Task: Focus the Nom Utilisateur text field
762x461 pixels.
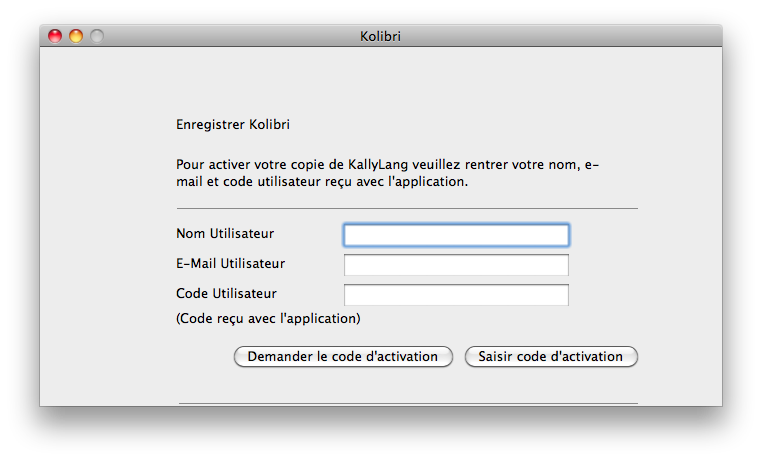Action: point(456,235)
